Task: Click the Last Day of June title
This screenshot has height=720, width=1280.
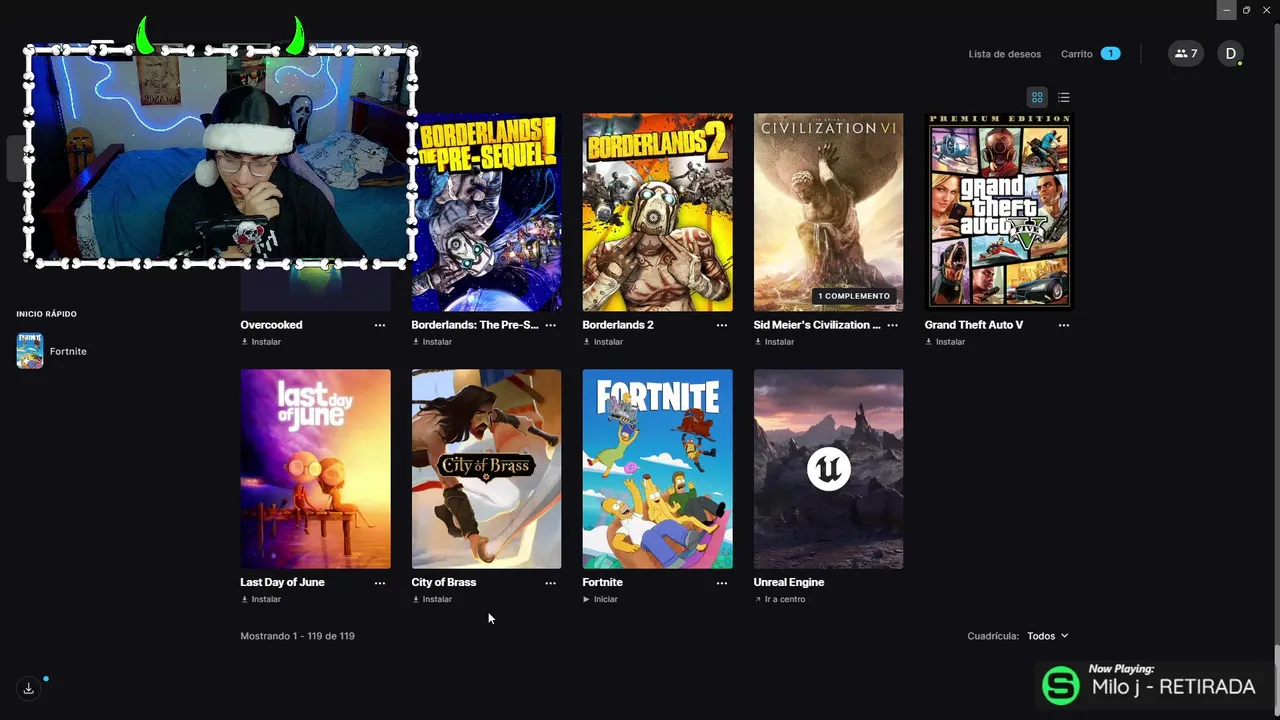Action: [x=282, y=582]
